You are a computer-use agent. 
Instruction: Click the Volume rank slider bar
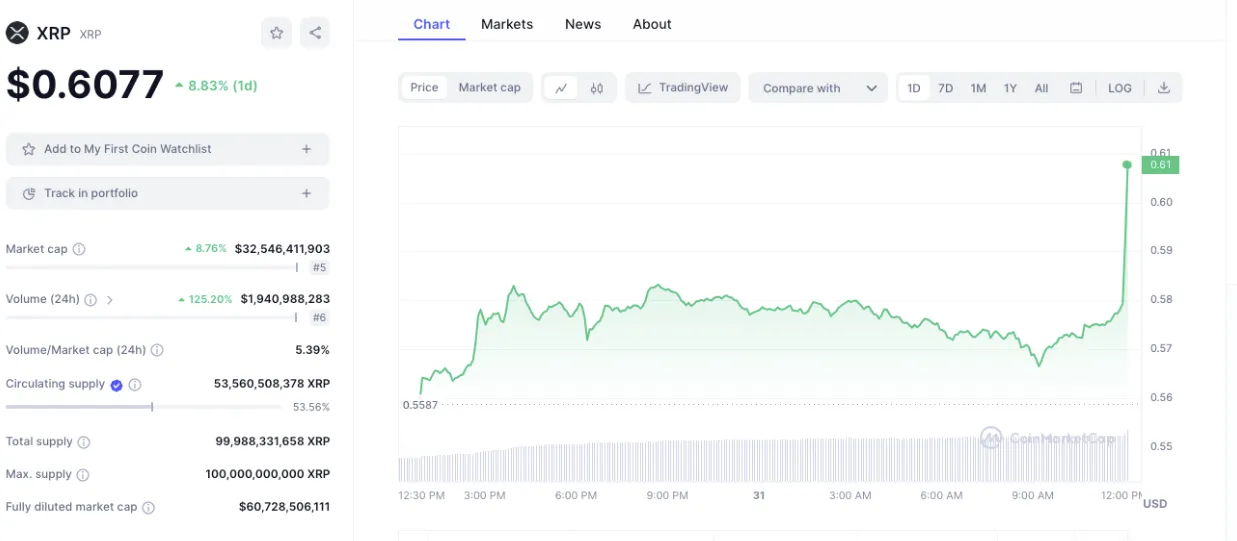pyautogui.click(x=152, y=317)
